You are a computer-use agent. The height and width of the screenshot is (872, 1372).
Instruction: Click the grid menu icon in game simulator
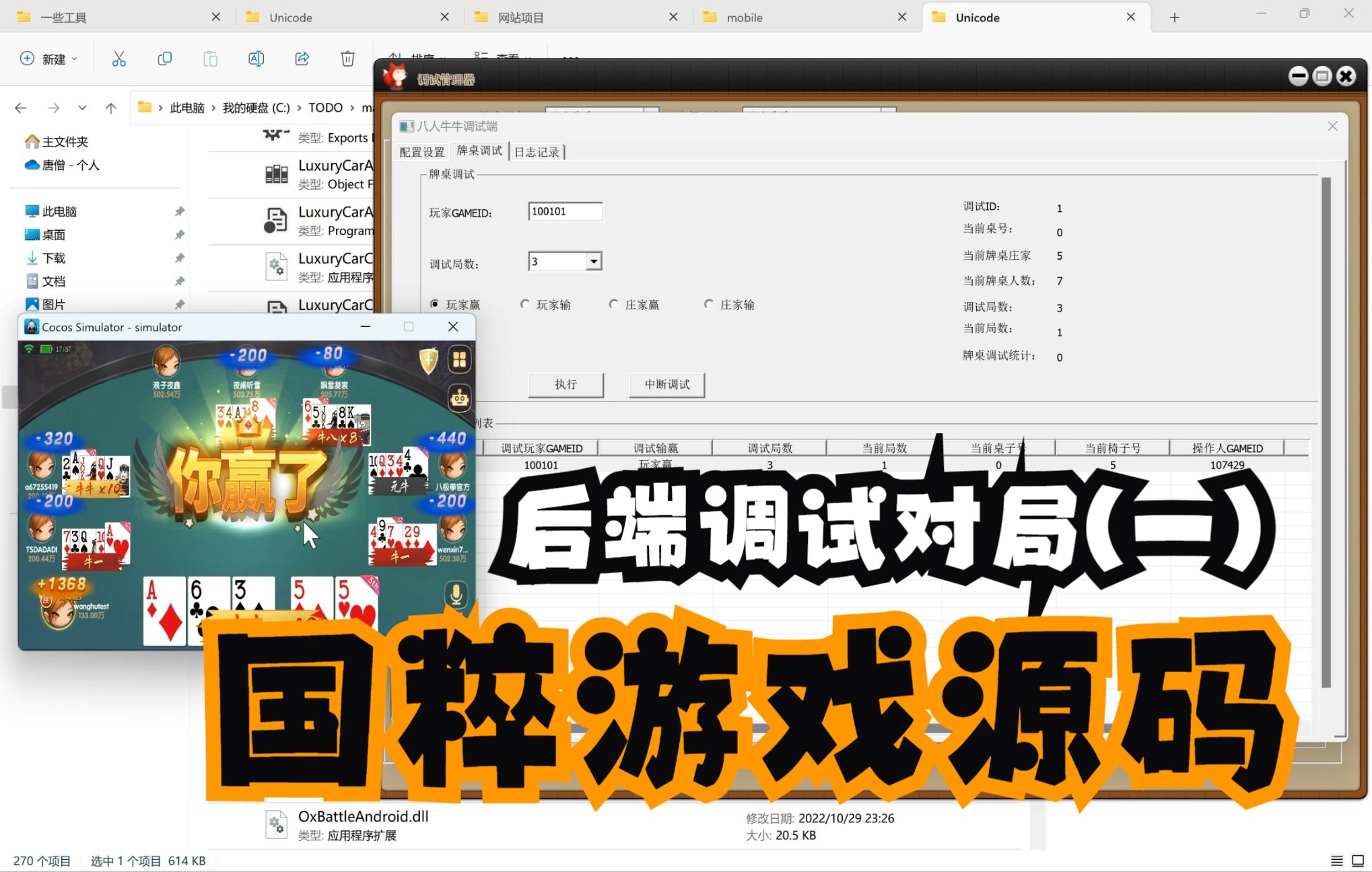[x=459, y=360]
